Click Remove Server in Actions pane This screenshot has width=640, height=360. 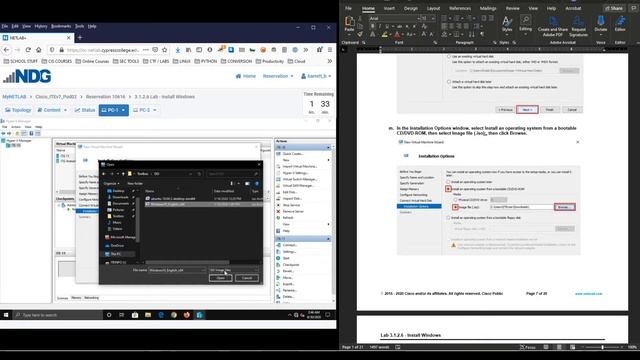click(293, 211)
